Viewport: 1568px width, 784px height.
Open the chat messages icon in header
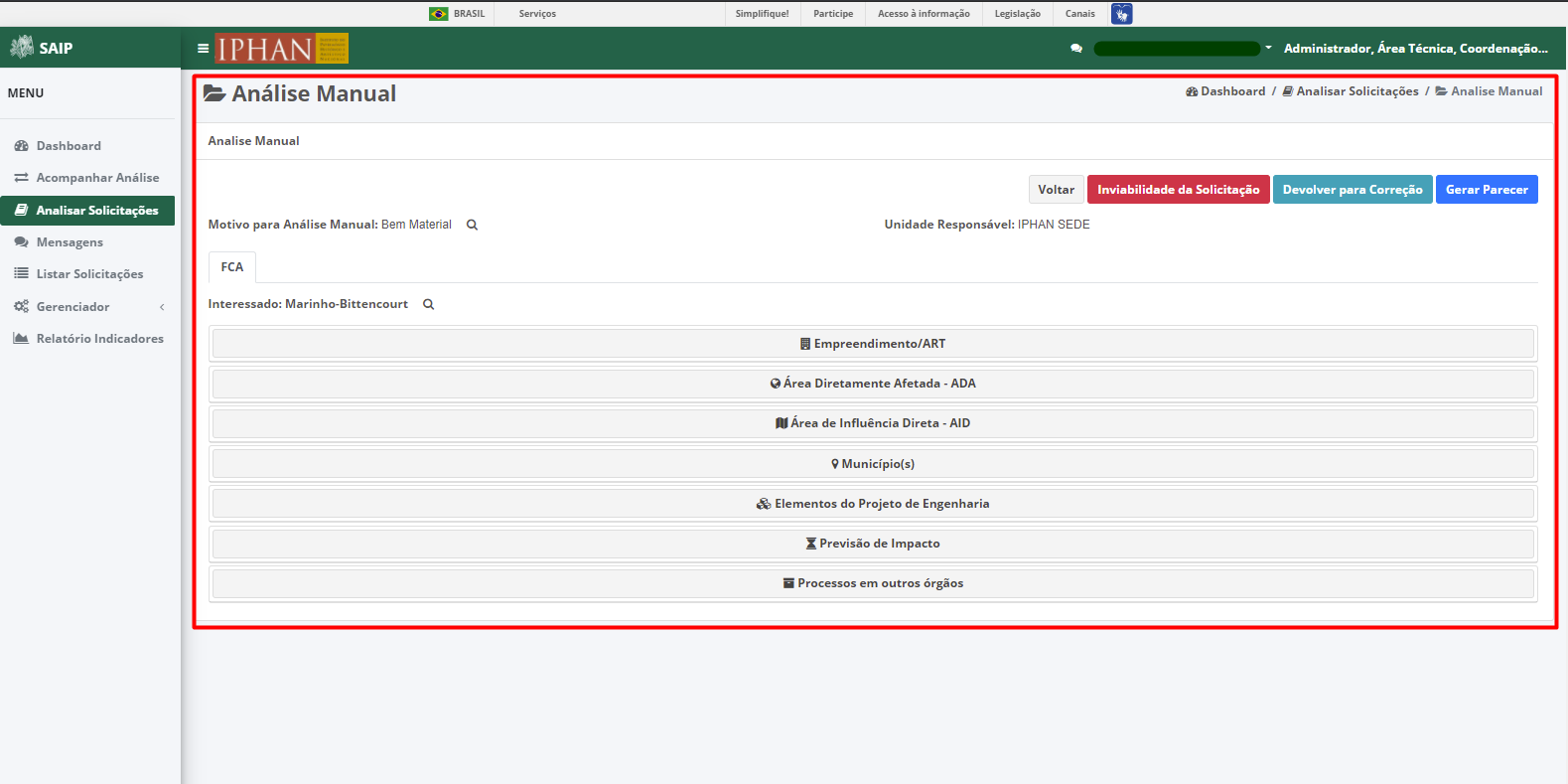click(1076, 48)
